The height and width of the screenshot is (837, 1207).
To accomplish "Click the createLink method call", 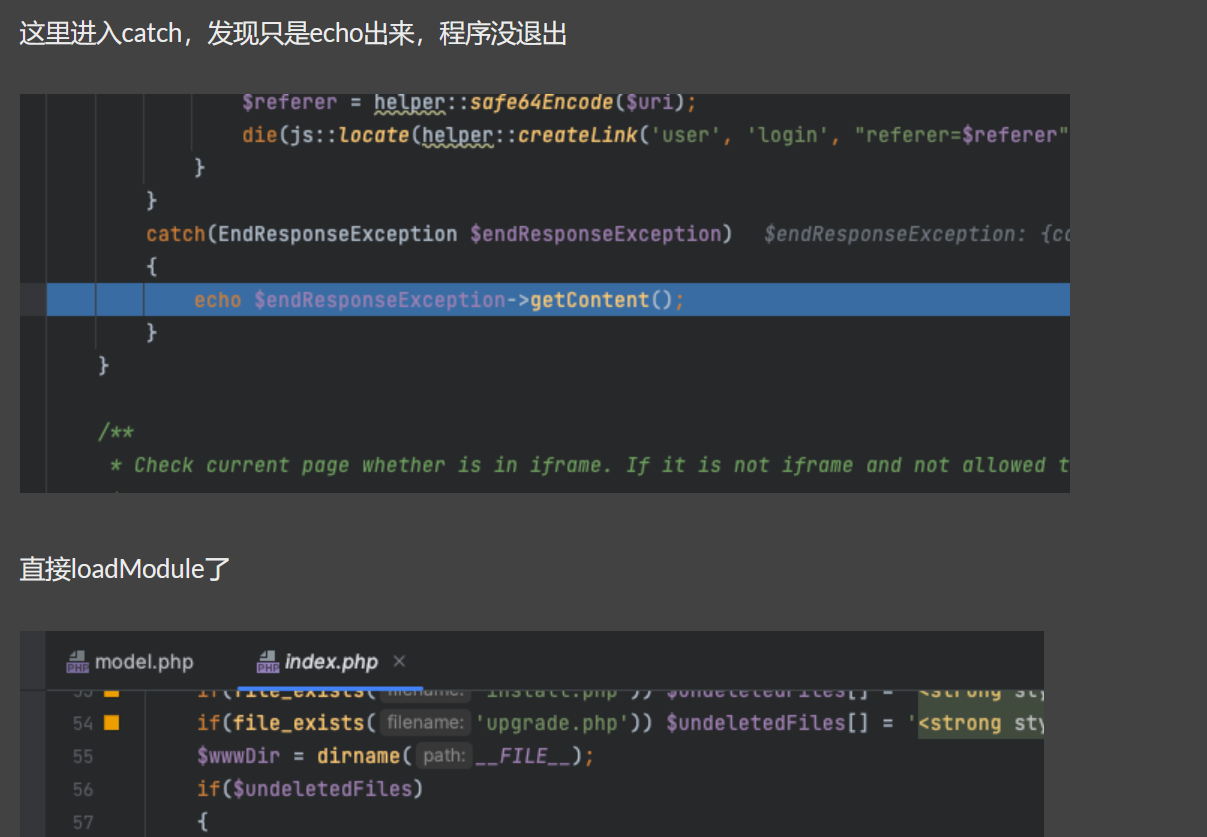I will click(577, 135).
